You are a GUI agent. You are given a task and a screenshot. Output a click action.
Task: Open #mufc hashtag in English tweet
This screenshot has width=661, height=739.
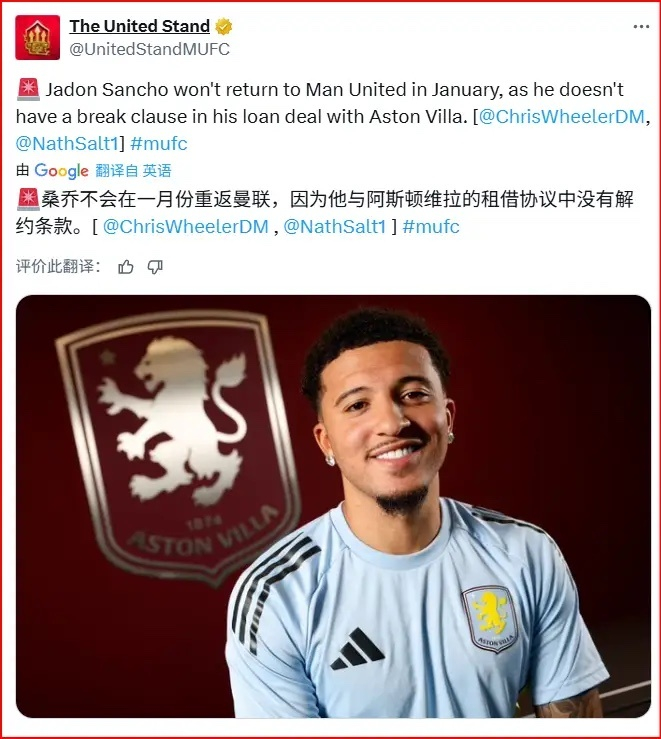pos(159,143)
